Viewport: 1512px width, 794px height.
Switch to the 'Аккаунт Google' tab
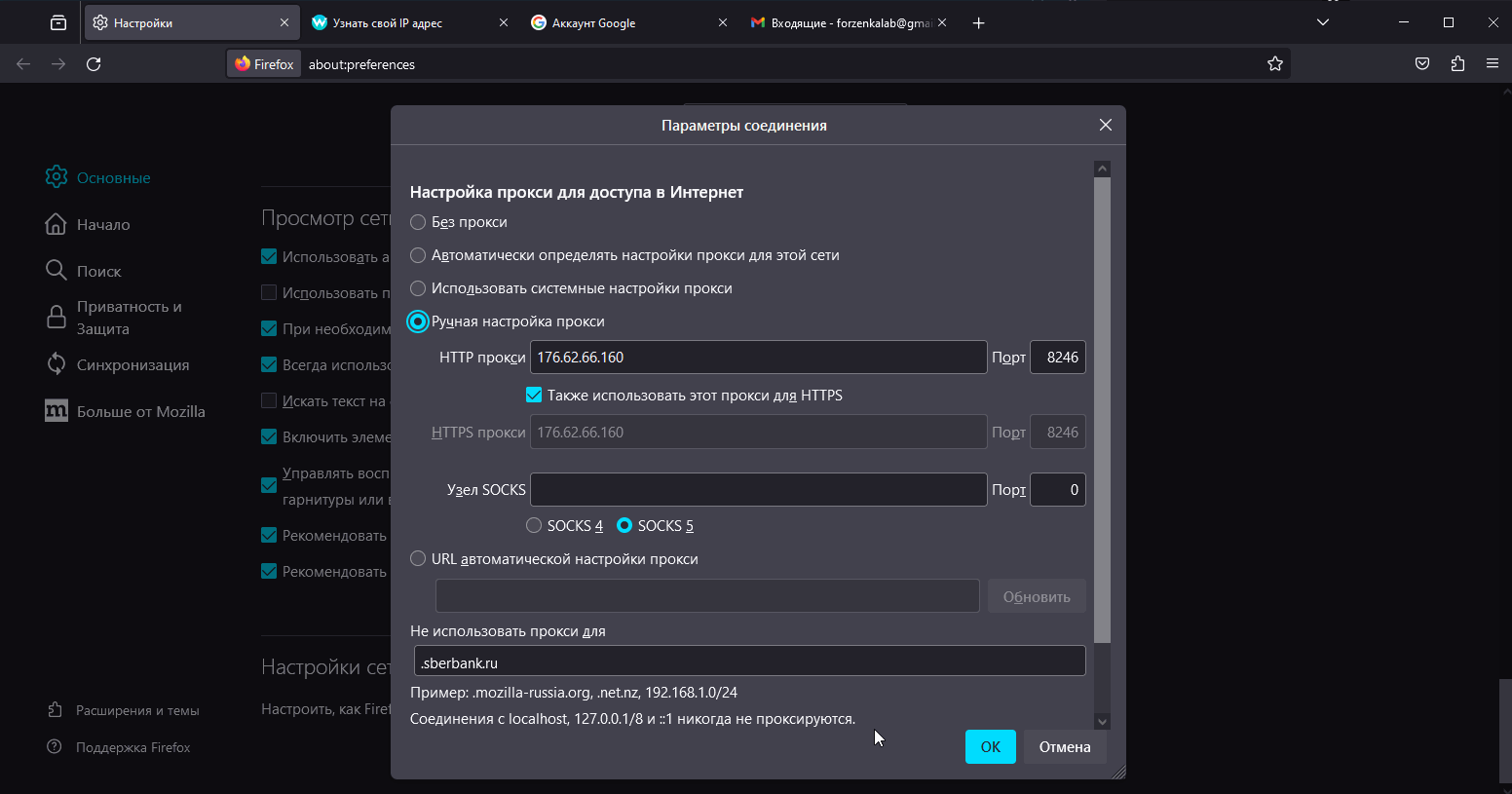tap(624, 22)
